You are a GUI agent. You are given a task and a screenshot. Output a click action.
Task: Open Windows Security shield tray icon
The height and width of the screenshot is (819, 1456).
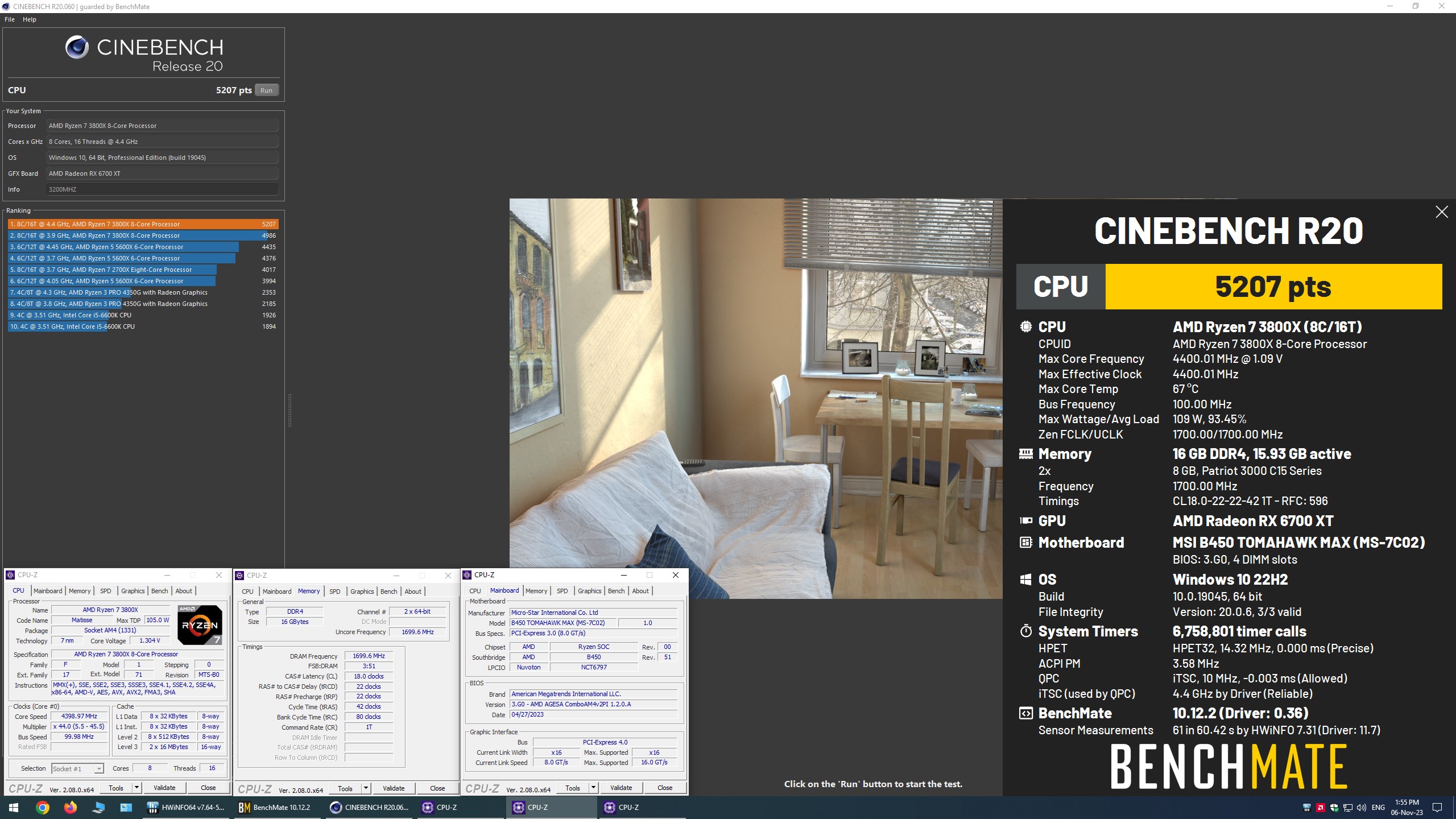tap(1334, 808)
